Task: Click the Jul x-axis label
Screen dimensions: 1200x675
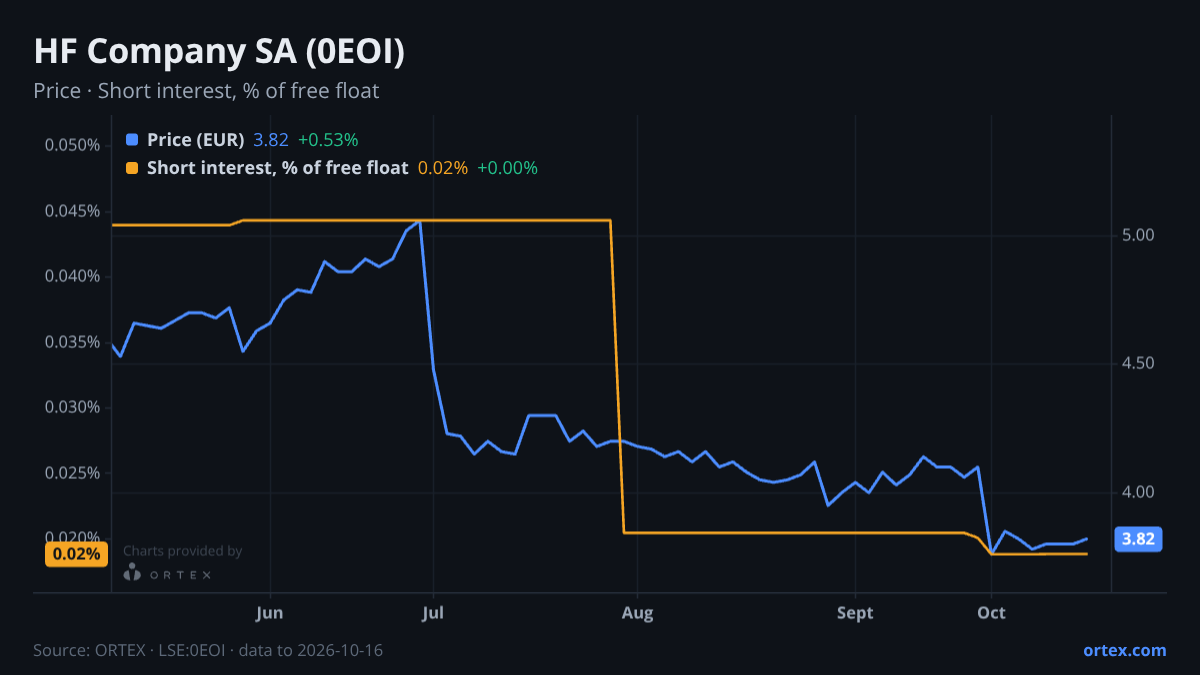Action: tap(433, 613)
